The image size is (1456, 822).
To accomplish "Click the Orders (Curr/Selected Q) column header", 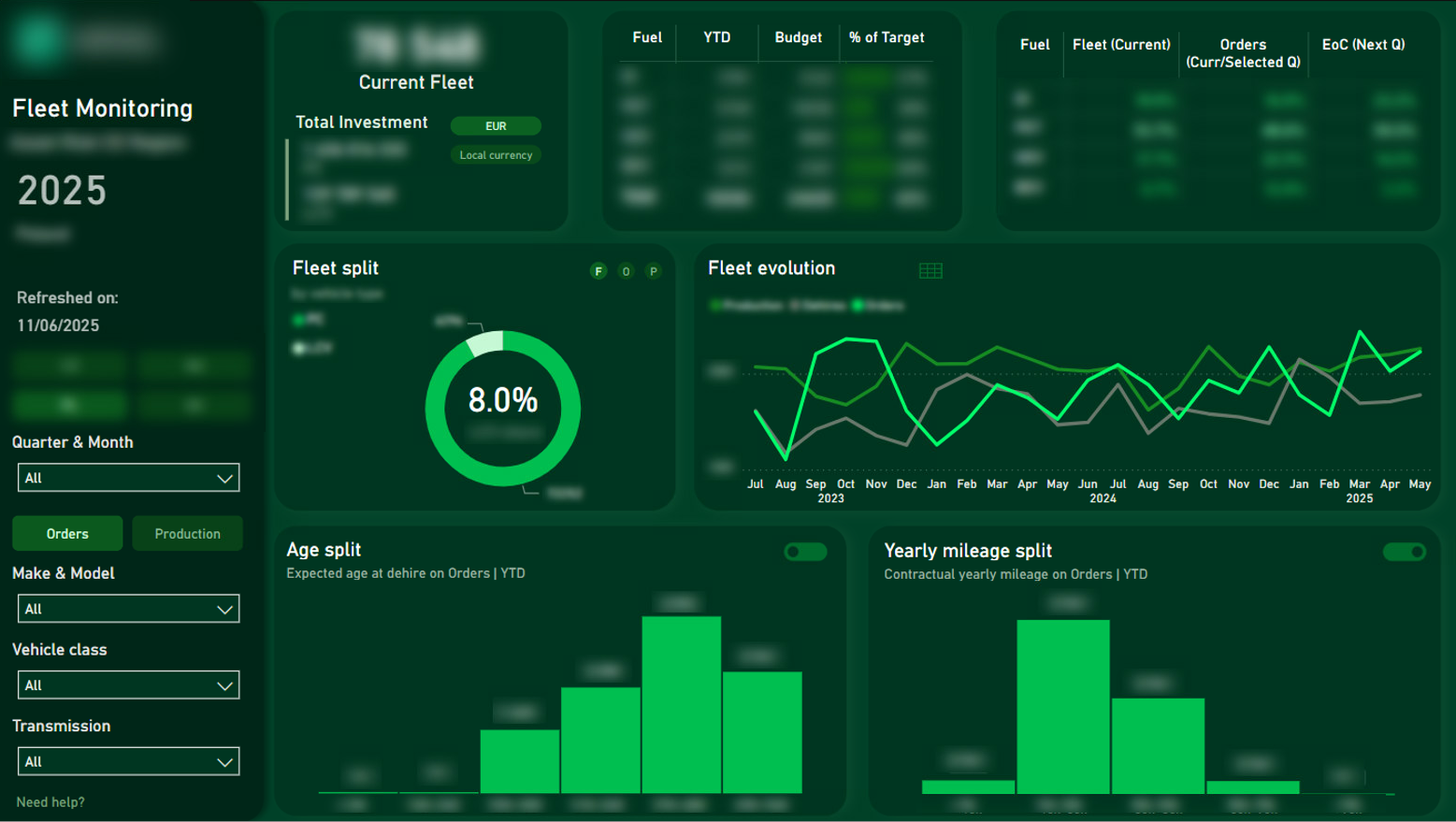I will coord(1243,53).
